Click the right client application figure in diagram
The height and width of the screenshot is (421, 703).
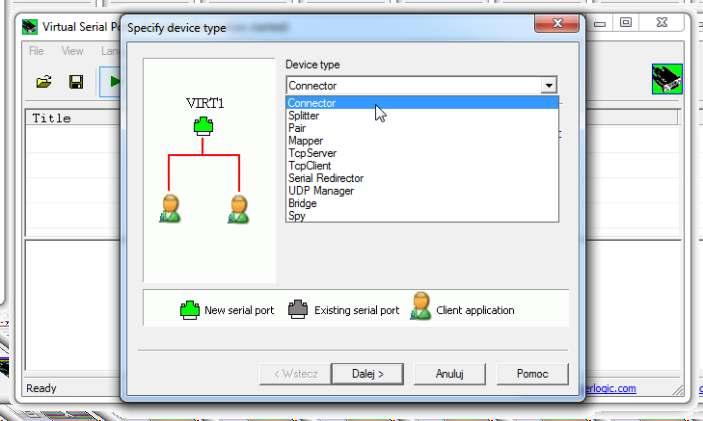(x=239, y=209)
